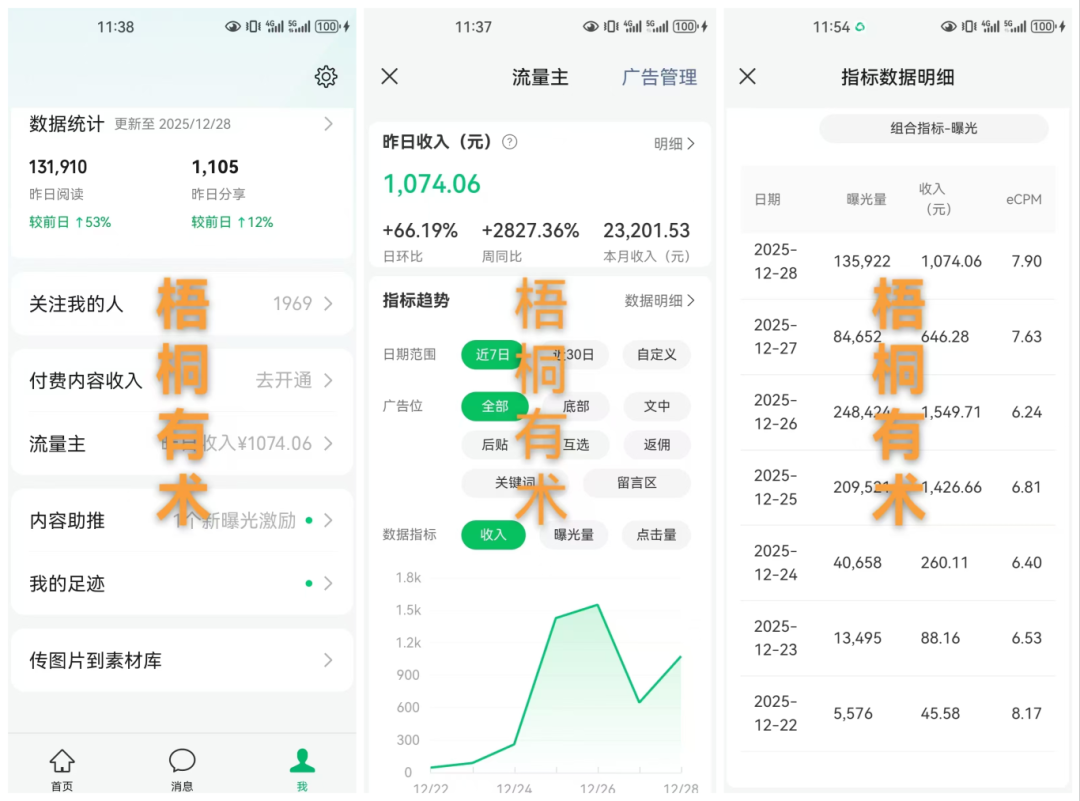
Task: Tap the 2025-12-25 row eCPM 6.81
Action: point(1026,488)
